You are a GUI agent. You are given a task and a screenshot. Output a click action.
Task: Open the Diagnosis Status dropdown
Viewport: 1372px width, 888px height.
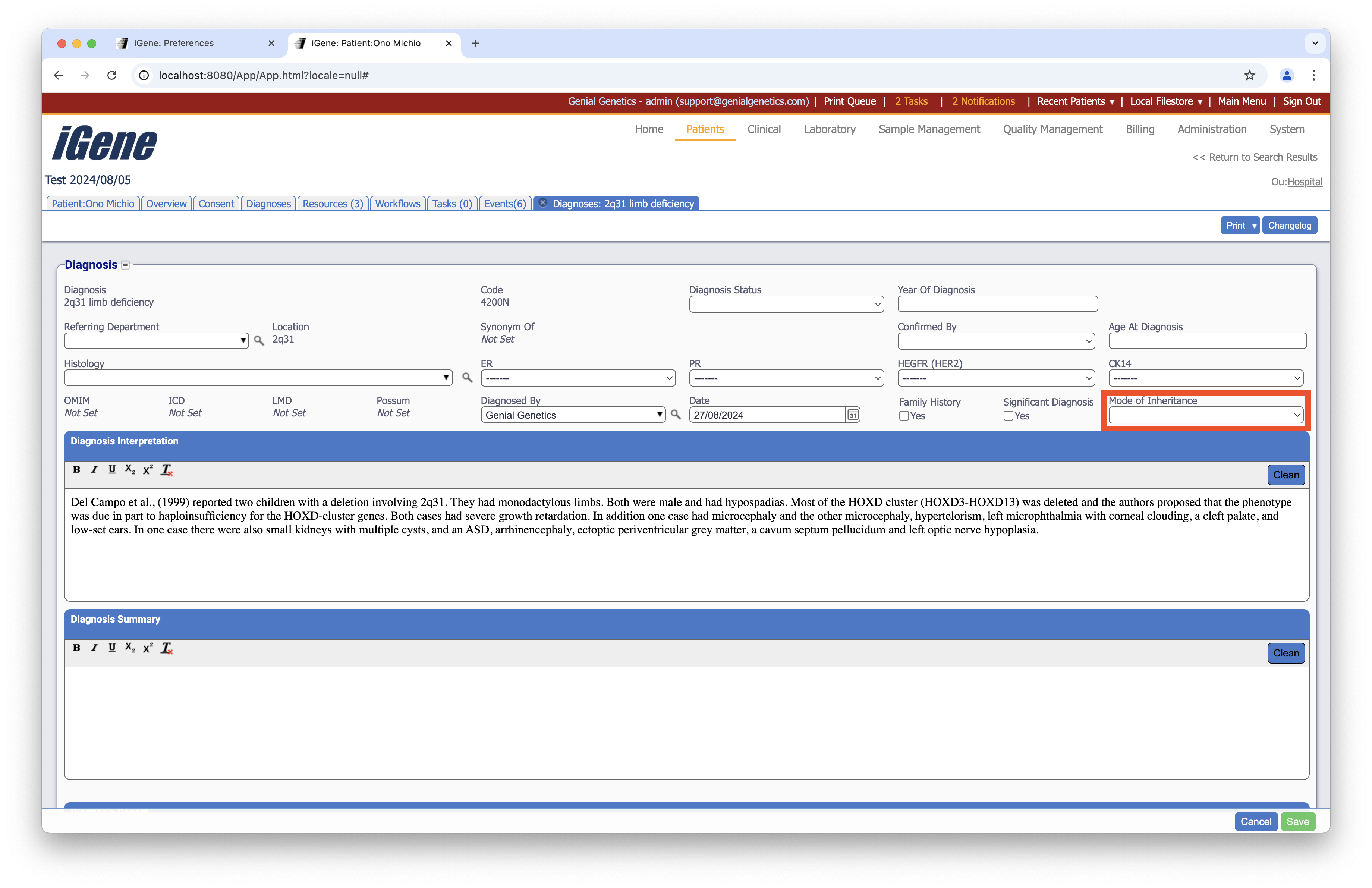786,304
